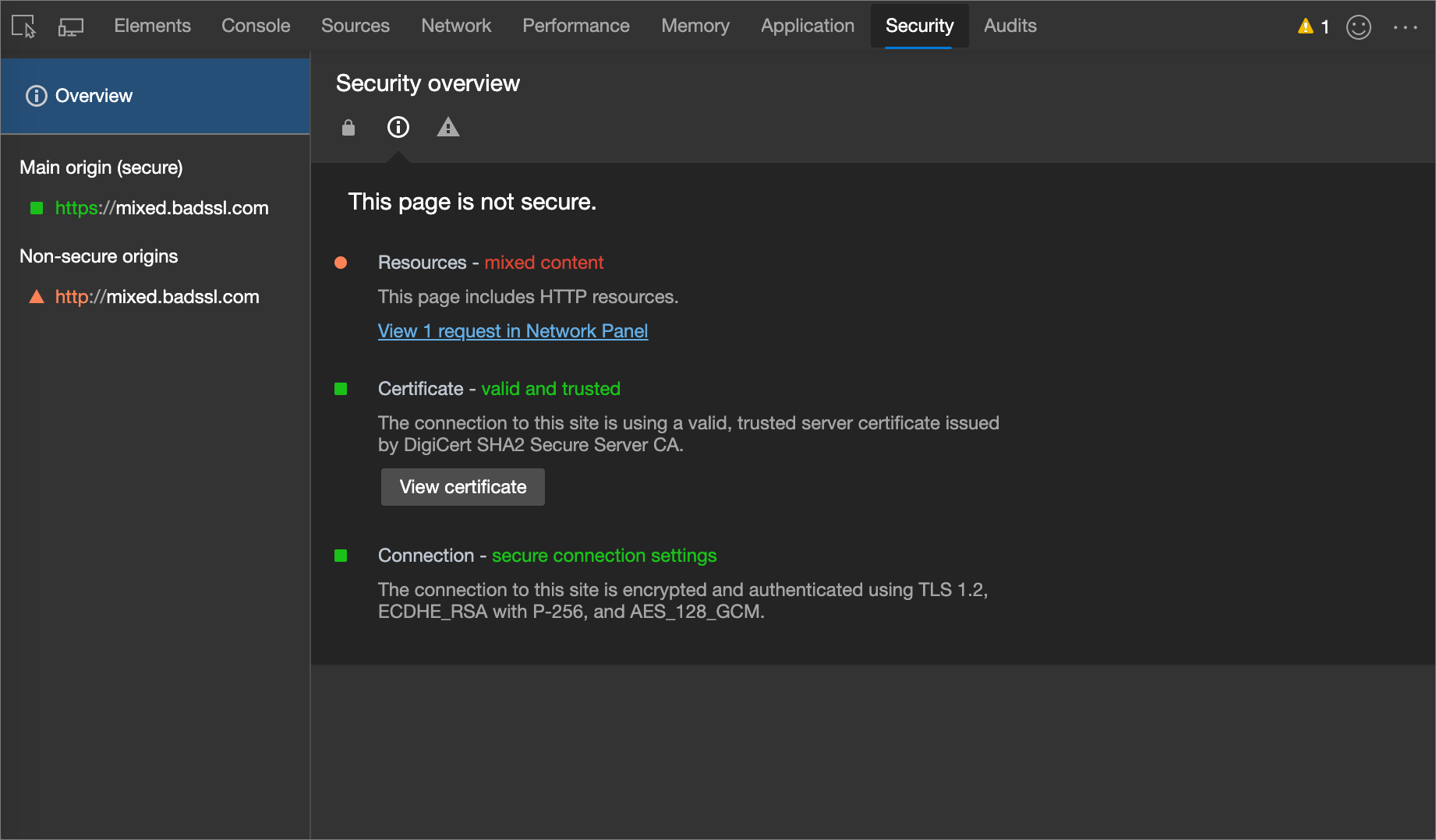Switch to the Memory tab

(x=695, y=26)
